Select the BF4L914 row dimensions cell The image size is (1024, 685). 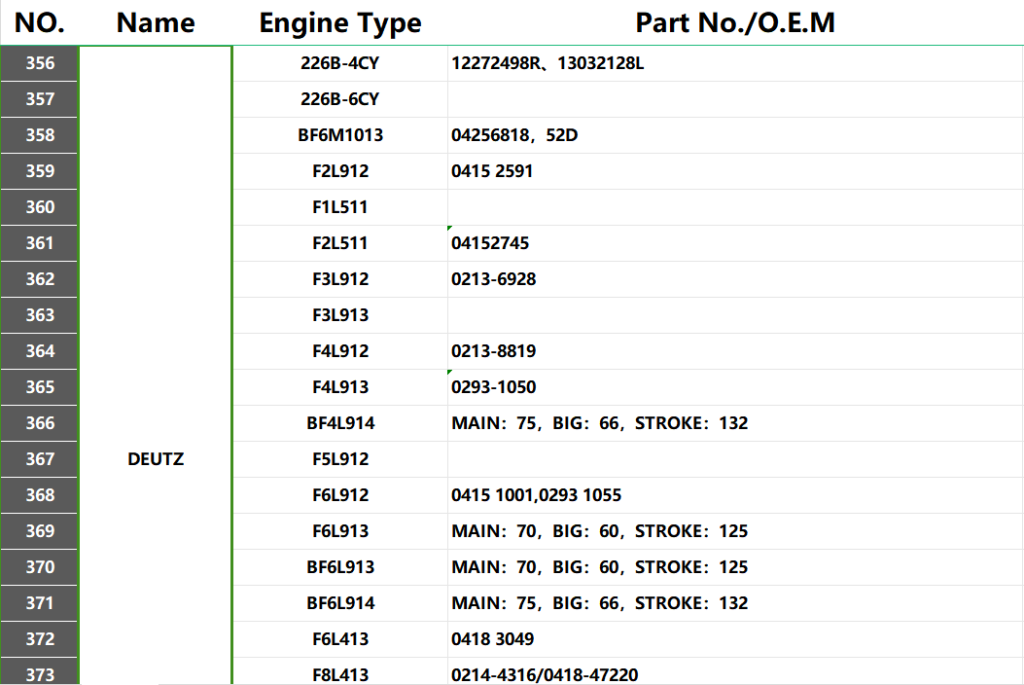tap(735, 422)
